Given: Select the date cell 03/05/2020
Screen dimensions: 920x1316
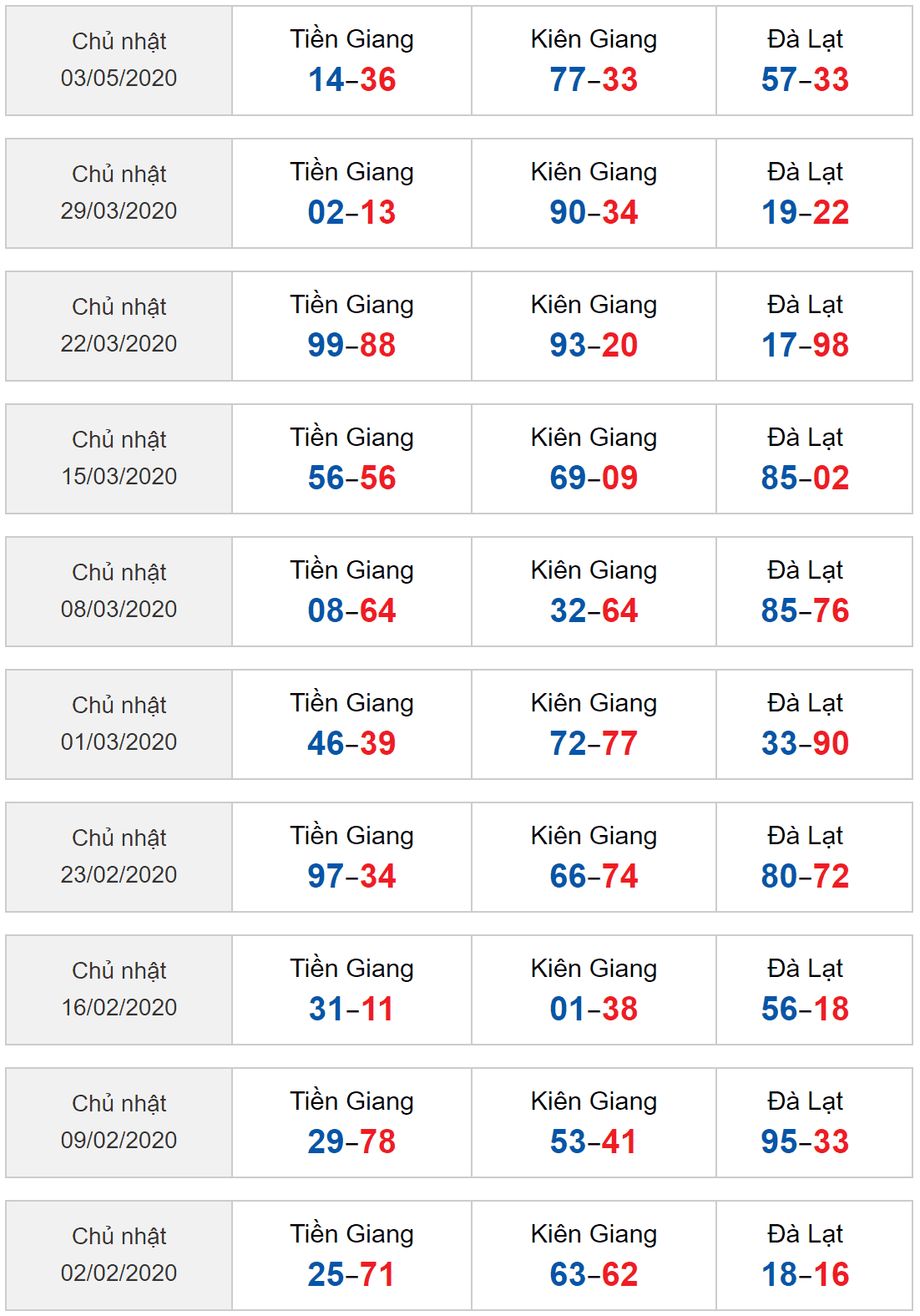Looking at the screenshot, I should (x=119, y=61).
